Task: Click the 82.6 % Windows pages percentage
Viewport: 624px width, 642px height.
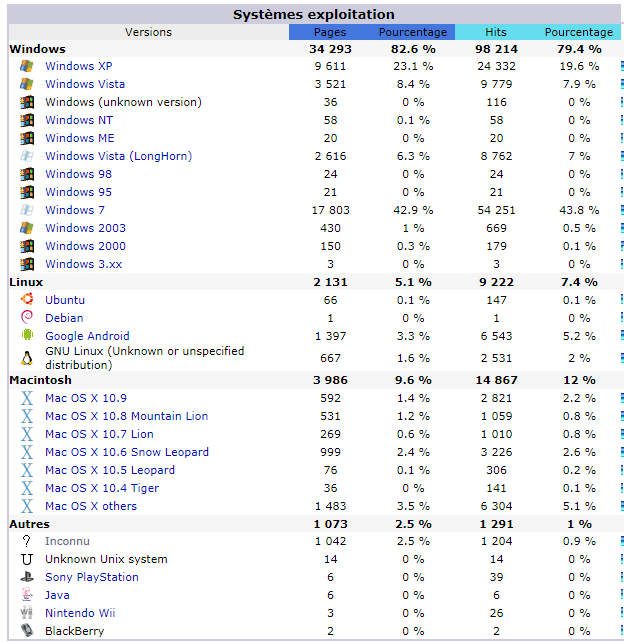Action: [x=413, y=49]
